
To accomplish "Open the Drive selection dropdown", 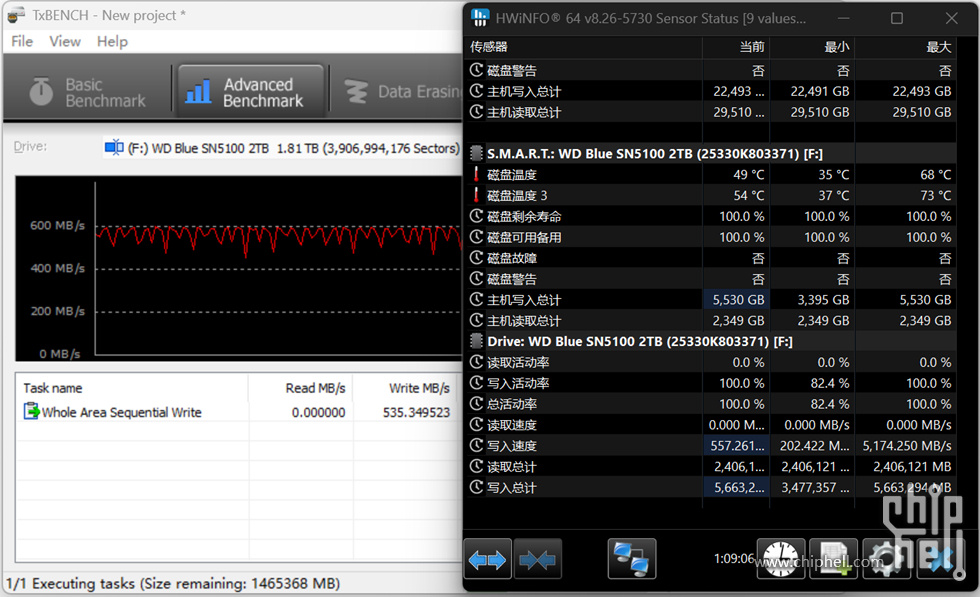I will click(282, 148).
